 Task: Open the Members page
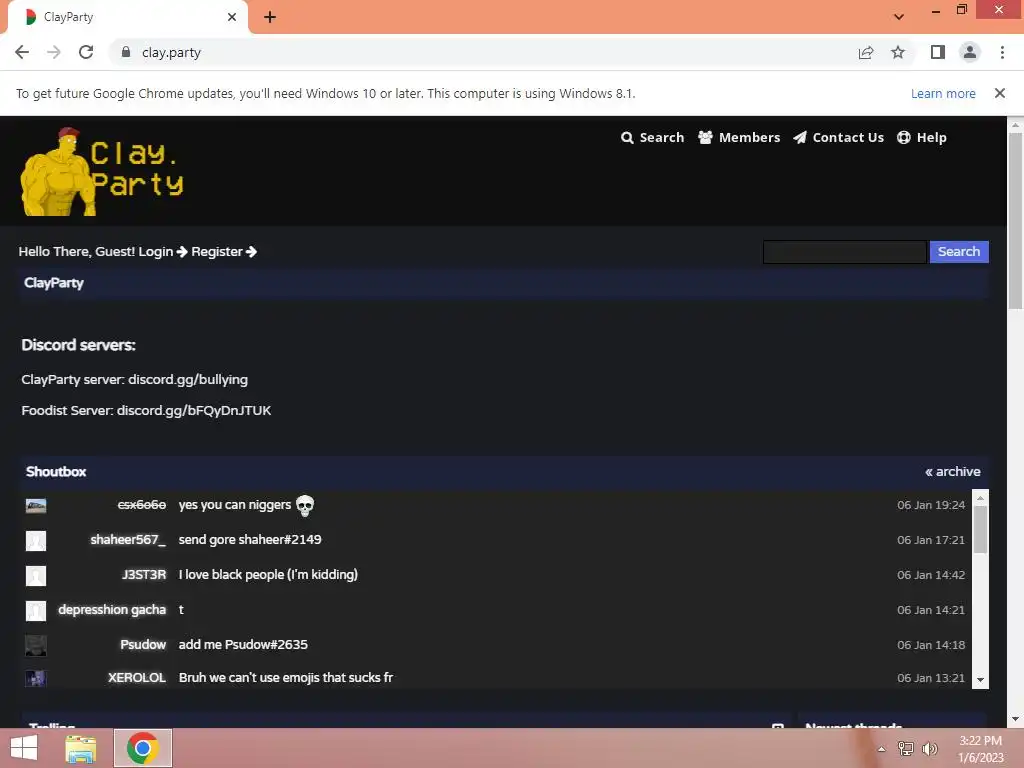click(x=739, y=137)
